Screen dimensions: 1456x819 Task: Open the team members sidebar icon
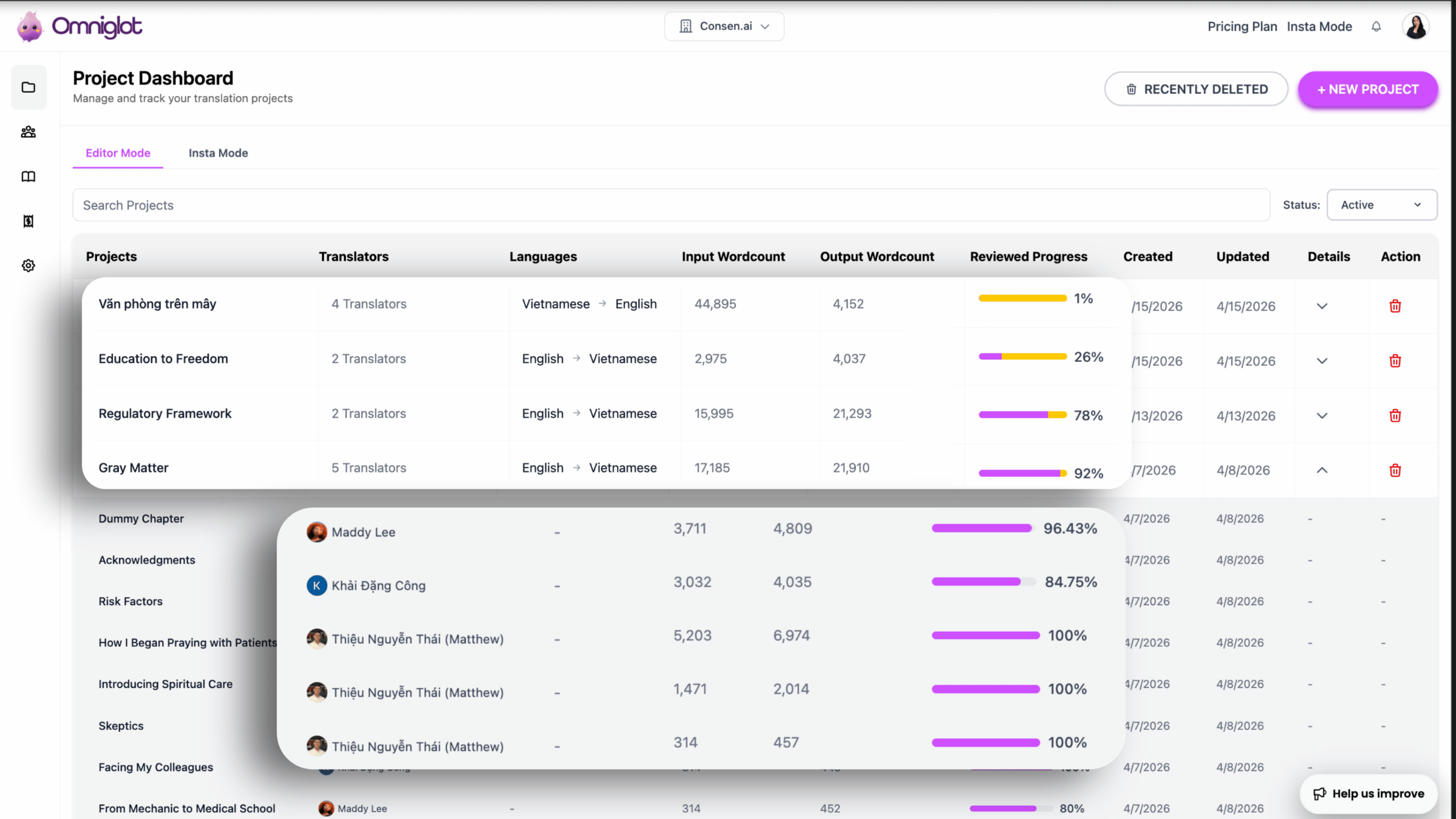tap(28, 132)
